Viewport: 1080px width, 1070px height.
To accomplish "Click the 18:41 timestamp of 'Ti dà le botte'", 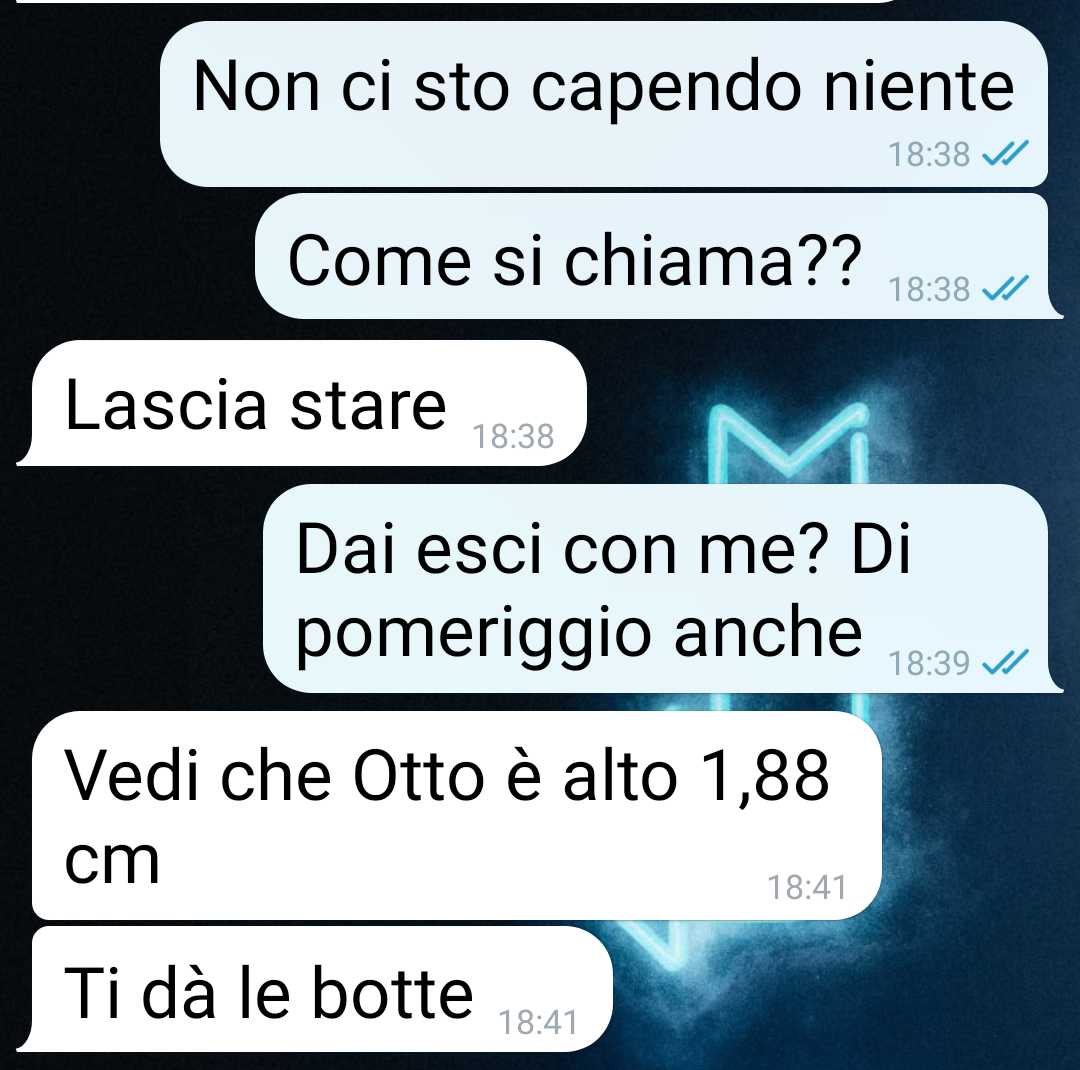I will coord(537,1022).
